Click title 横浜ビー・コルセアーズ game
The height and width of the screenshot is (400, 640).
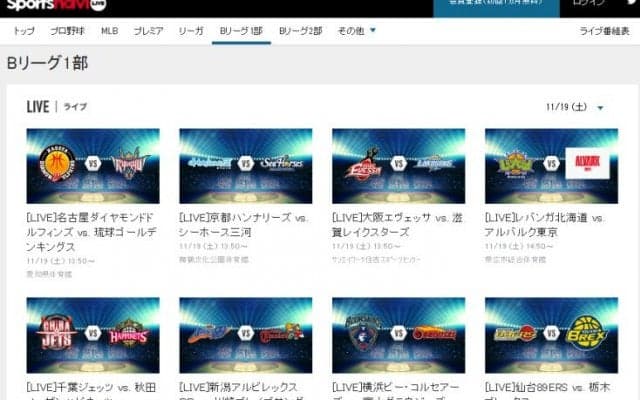coord(396,391)
